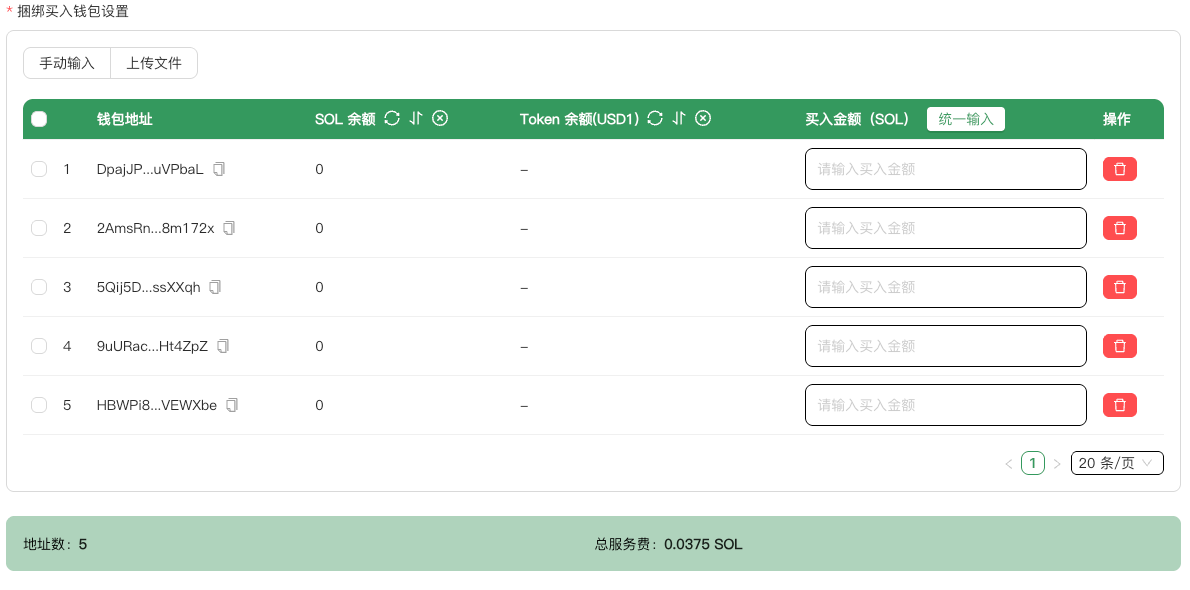Click the clear icon beside Token 余额
1190x590 pixels.
tap(703, 119)
